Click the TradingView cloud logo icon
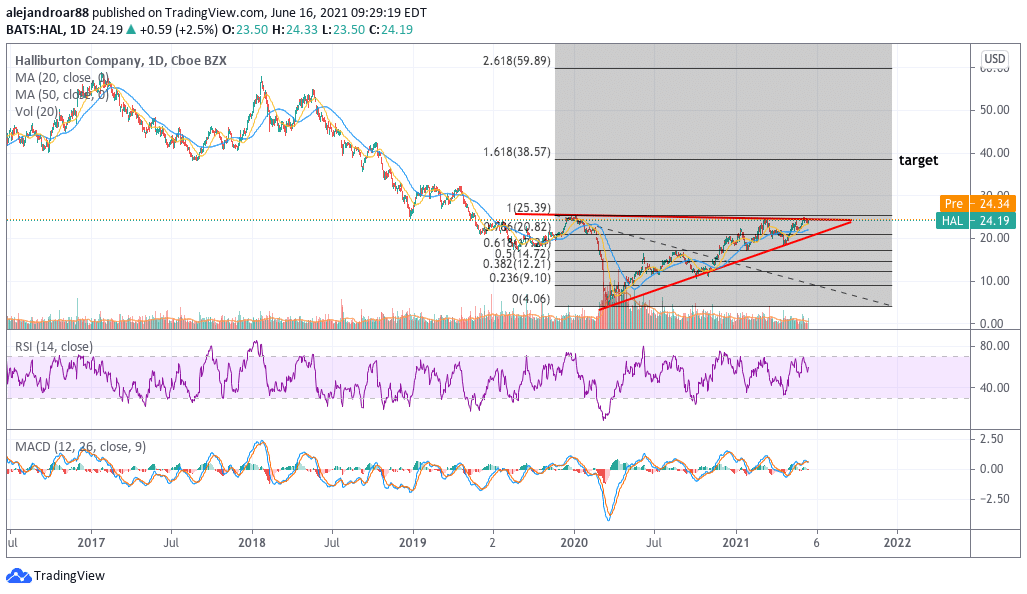Screen dimensions: 1027x594 point(18,576)
